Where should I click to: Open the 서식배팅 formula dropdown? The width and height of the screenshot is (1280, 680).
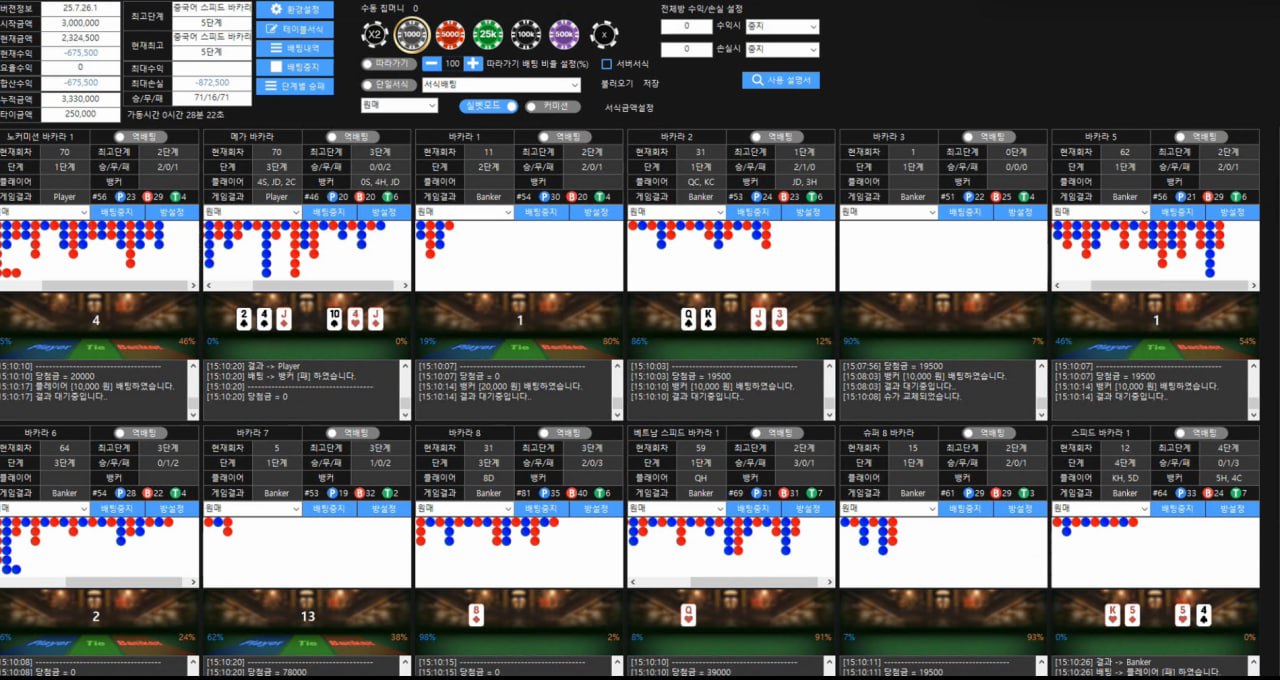pos(501,85)
